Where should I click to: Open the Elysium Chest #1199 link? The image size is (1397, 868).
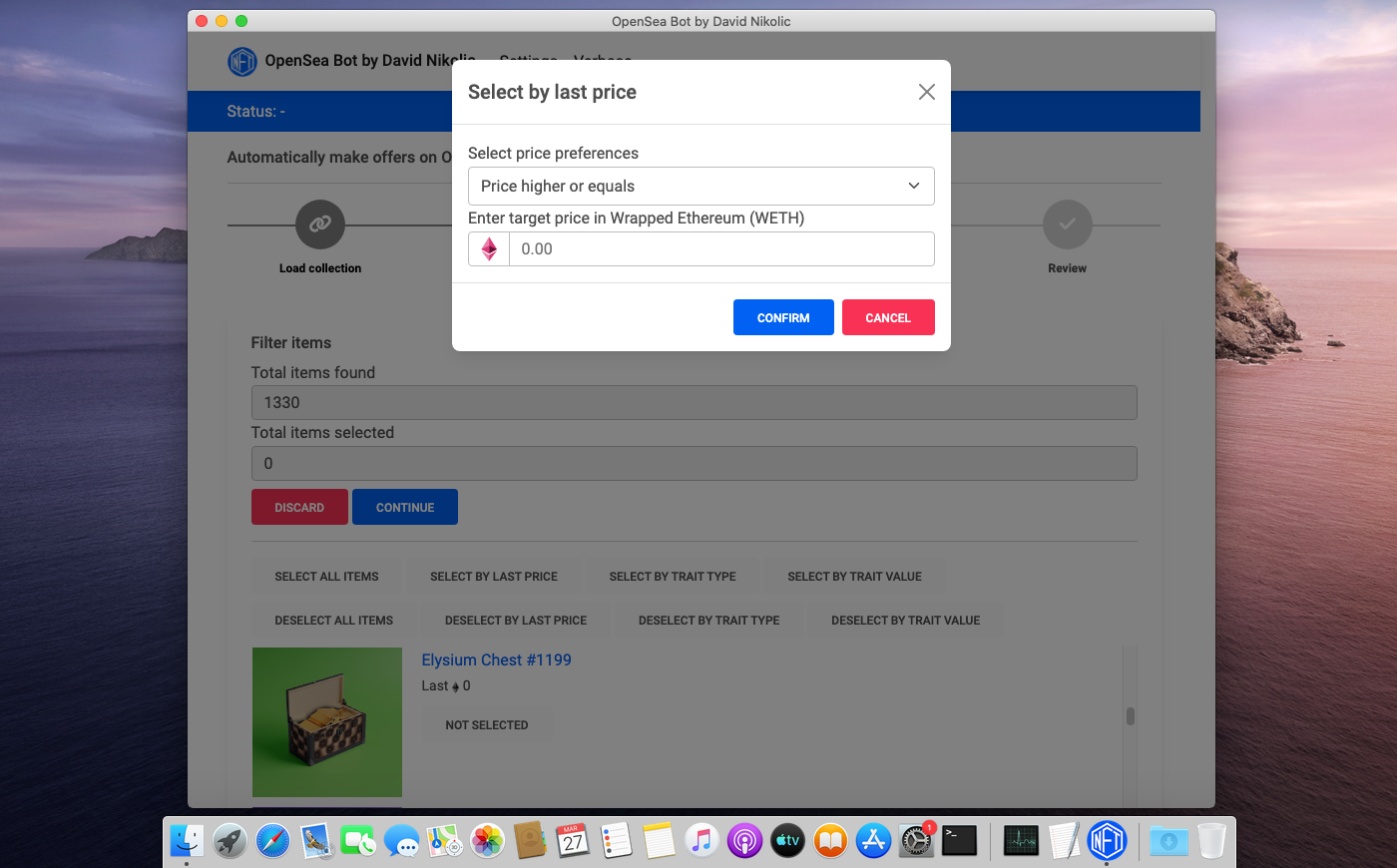(496, 660)
